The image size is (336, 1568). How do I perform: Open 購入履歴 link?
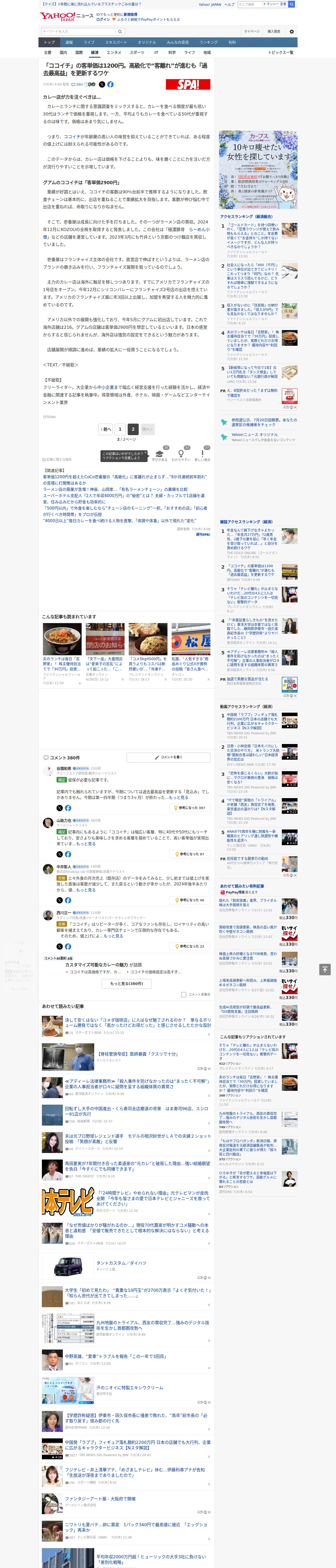(274, 31)
